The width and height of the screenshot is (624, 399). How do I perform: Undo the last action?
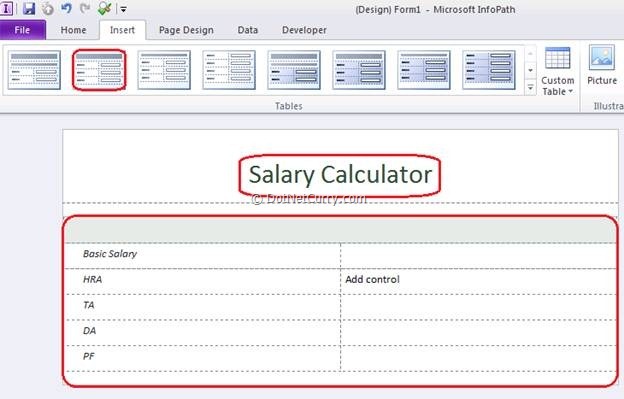(x=66, y=8)
